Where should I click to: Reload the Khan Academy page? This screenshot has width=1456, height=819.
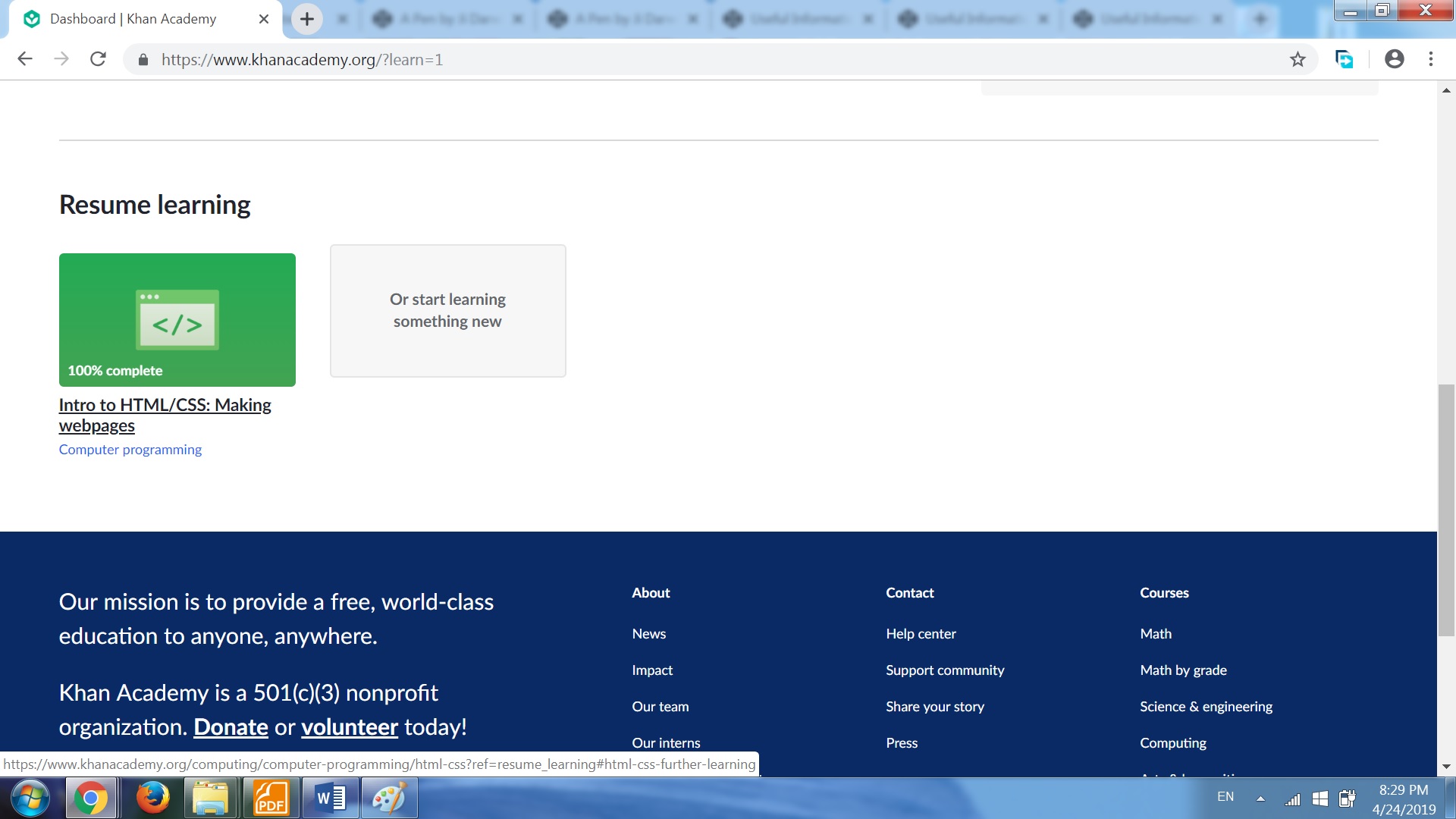click(x=98, y=59)
